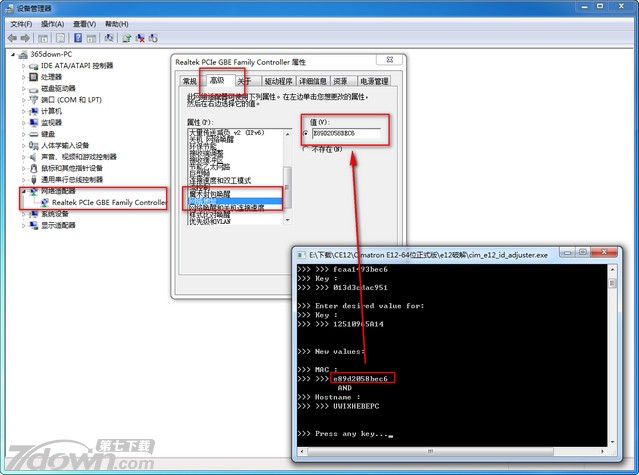
Task: Open the 帮助(H) menu
Action: 117,24
